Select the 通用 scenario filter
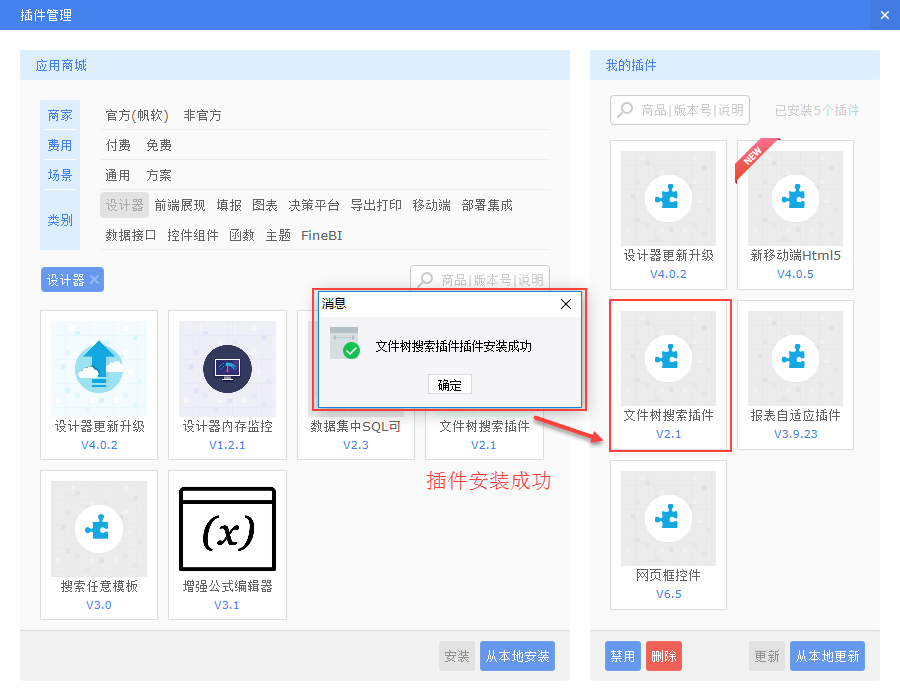The width and height of the screenshot is (900, 700). (x=118, y=175)
